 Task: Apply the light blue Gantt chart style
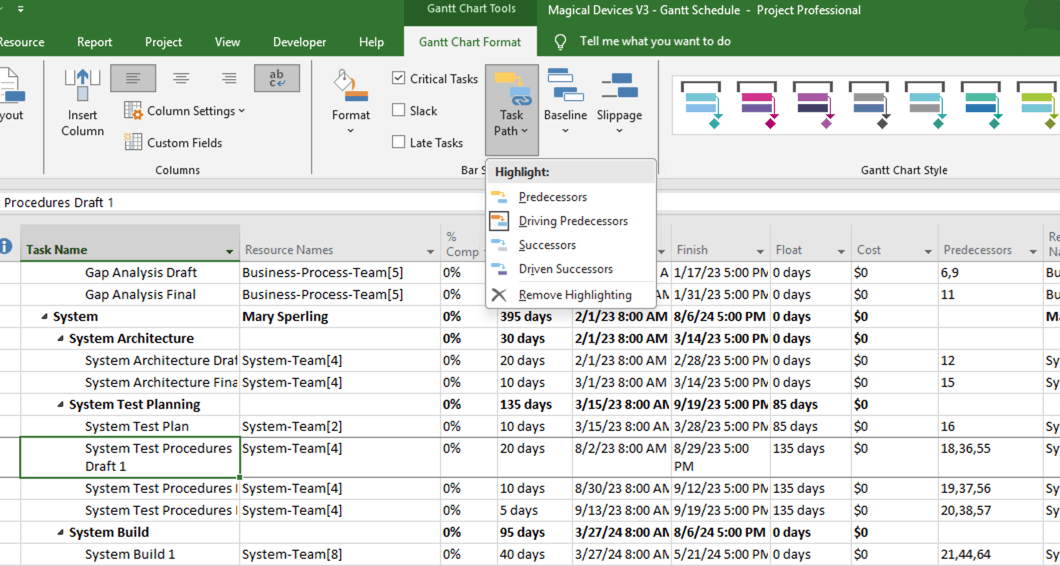coord(701,105)
